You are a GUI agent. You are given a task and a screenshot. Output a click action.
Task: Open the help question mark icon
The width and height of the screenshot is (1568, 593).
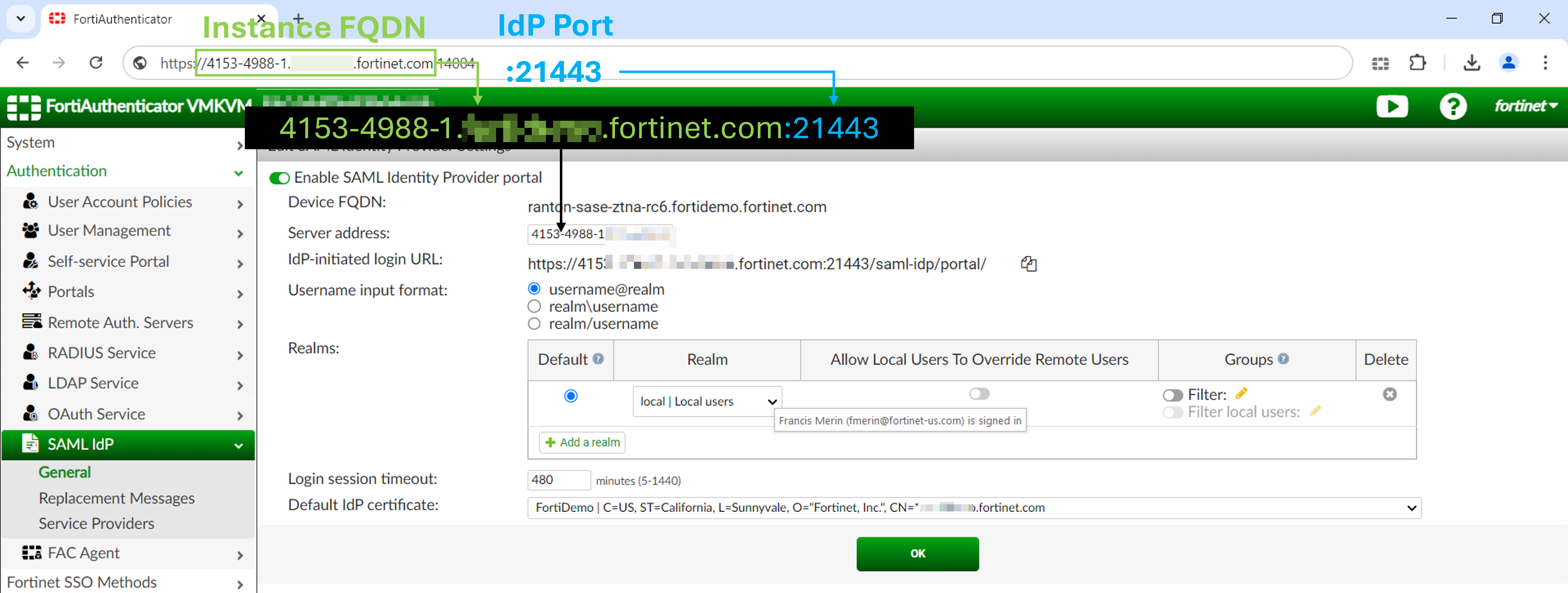[x=1454, y=106]
